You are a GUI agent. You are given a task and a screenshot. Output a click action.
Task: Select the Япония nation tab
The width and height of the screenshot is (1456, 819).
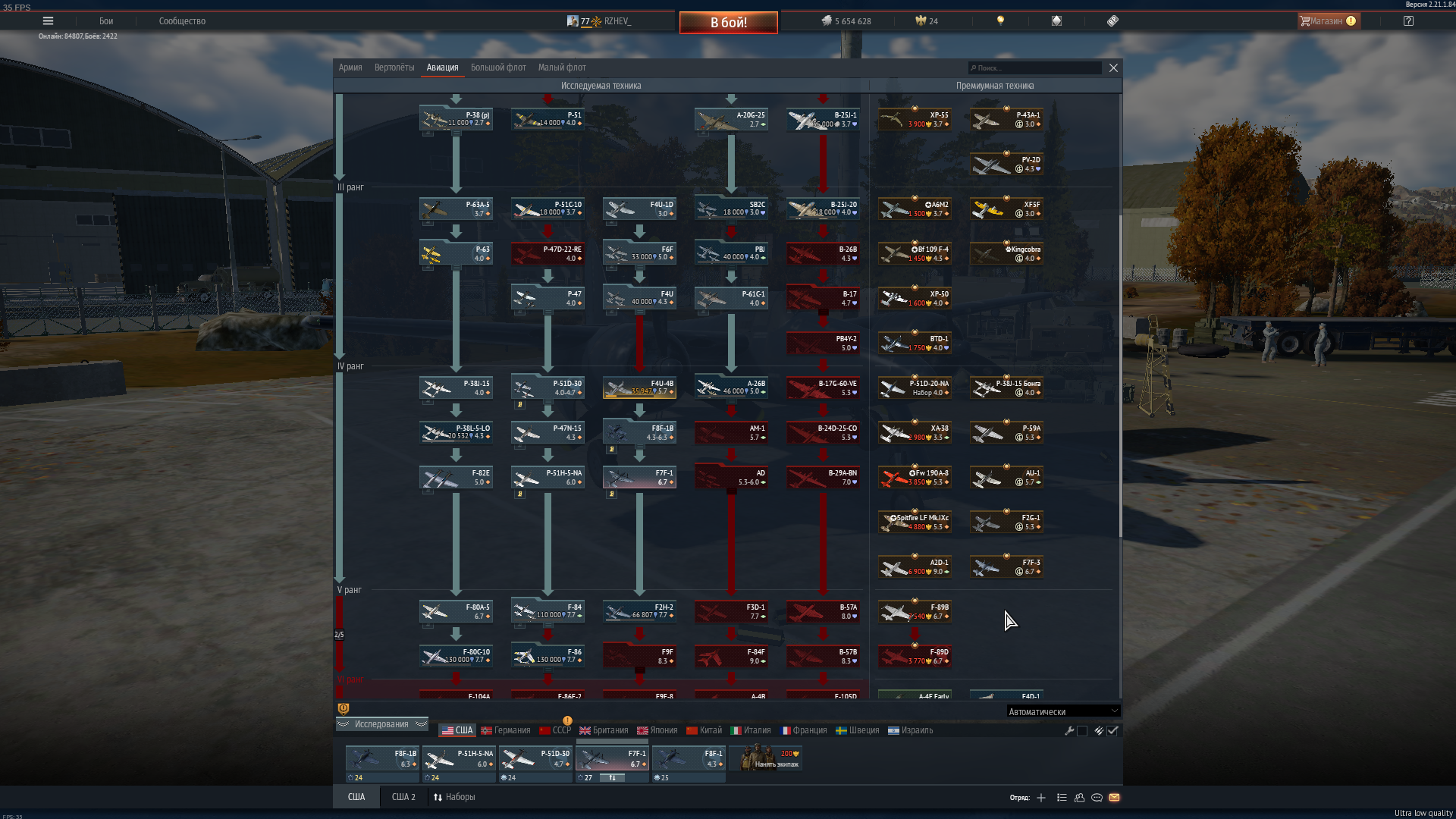pyautogui.click(x=657, y=731)
